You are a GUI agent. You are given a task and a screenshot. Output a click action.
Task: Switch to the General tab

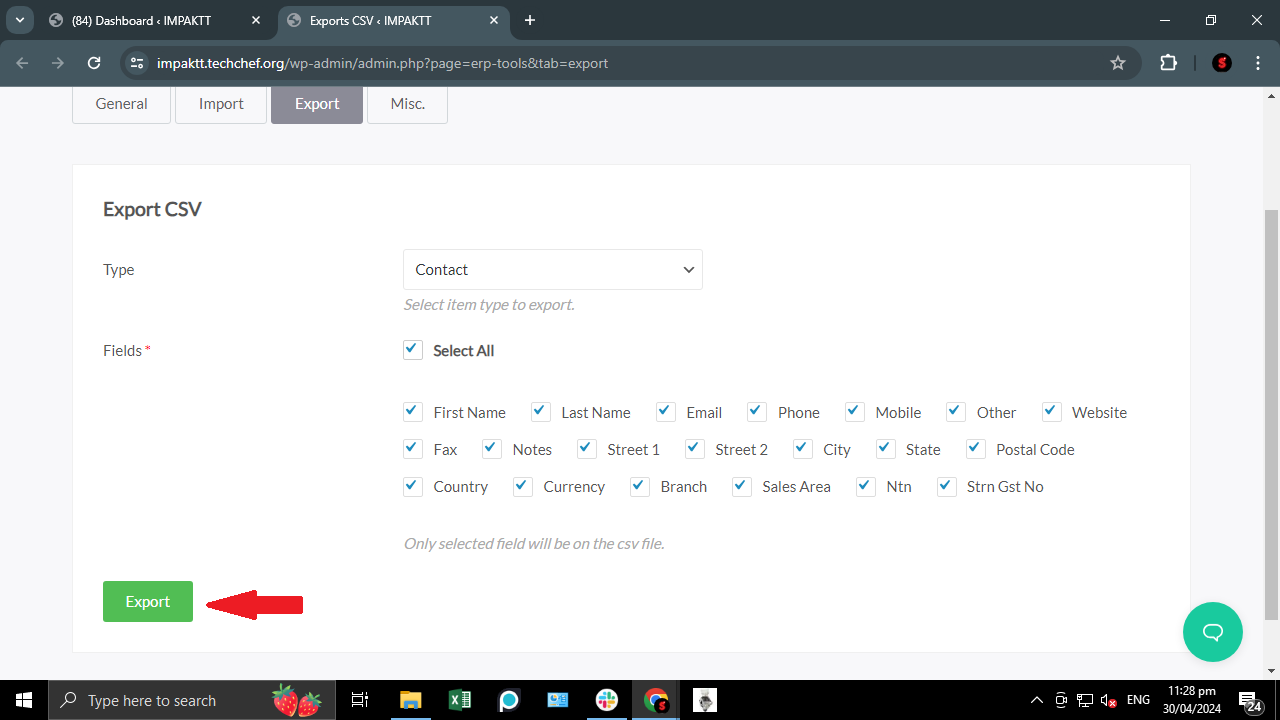[x=121, y=104]
